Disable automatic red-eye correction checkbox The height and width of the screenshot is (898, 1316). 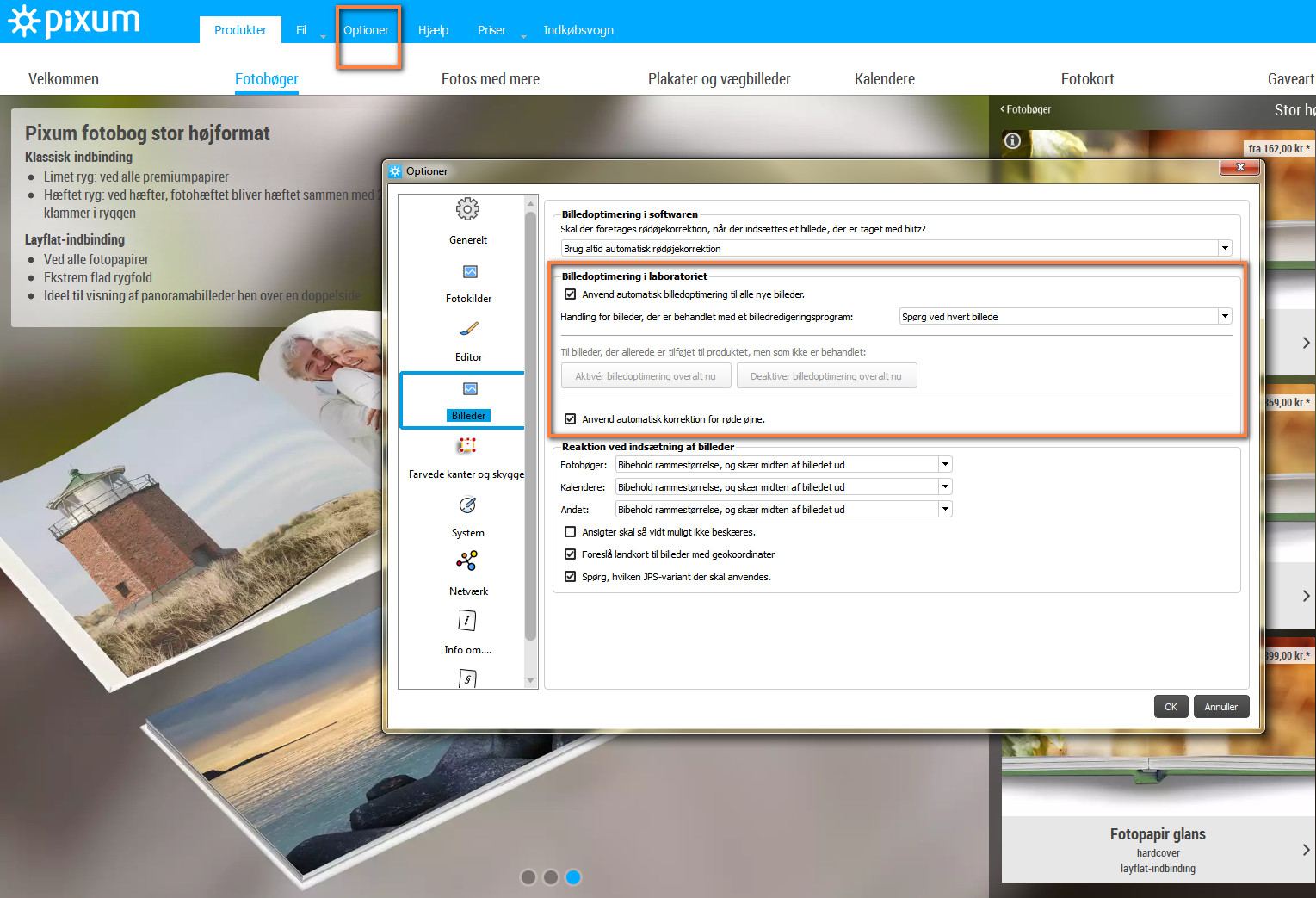tap(570, 419)
